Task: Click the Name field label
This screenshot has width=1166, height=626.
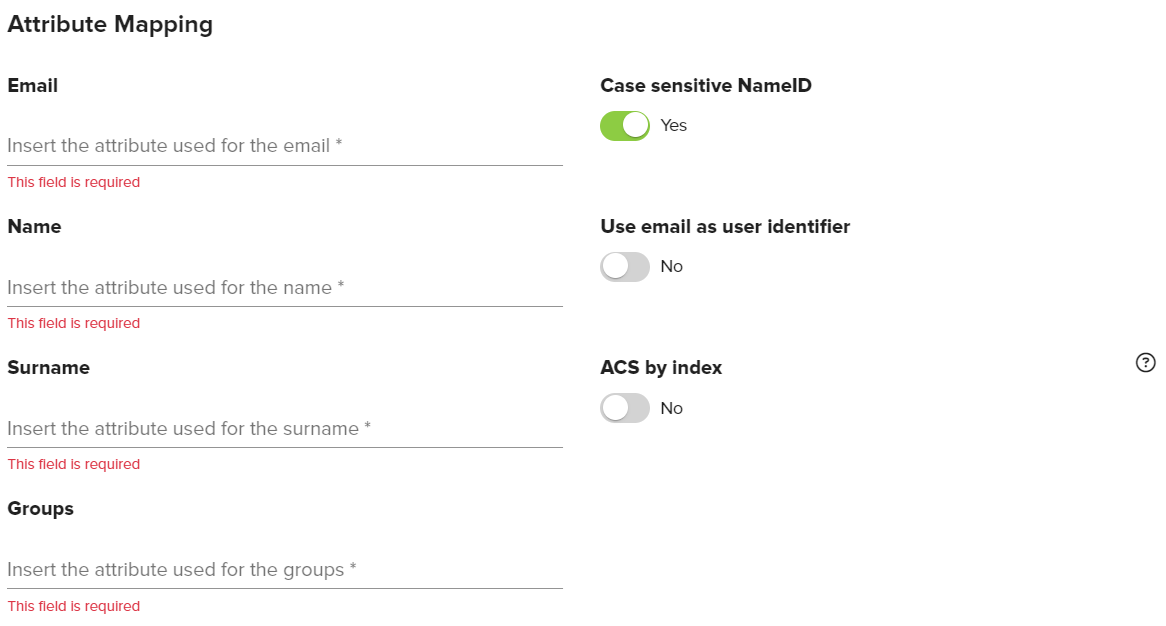Action: pyautogui.click(x=34, y=227)
